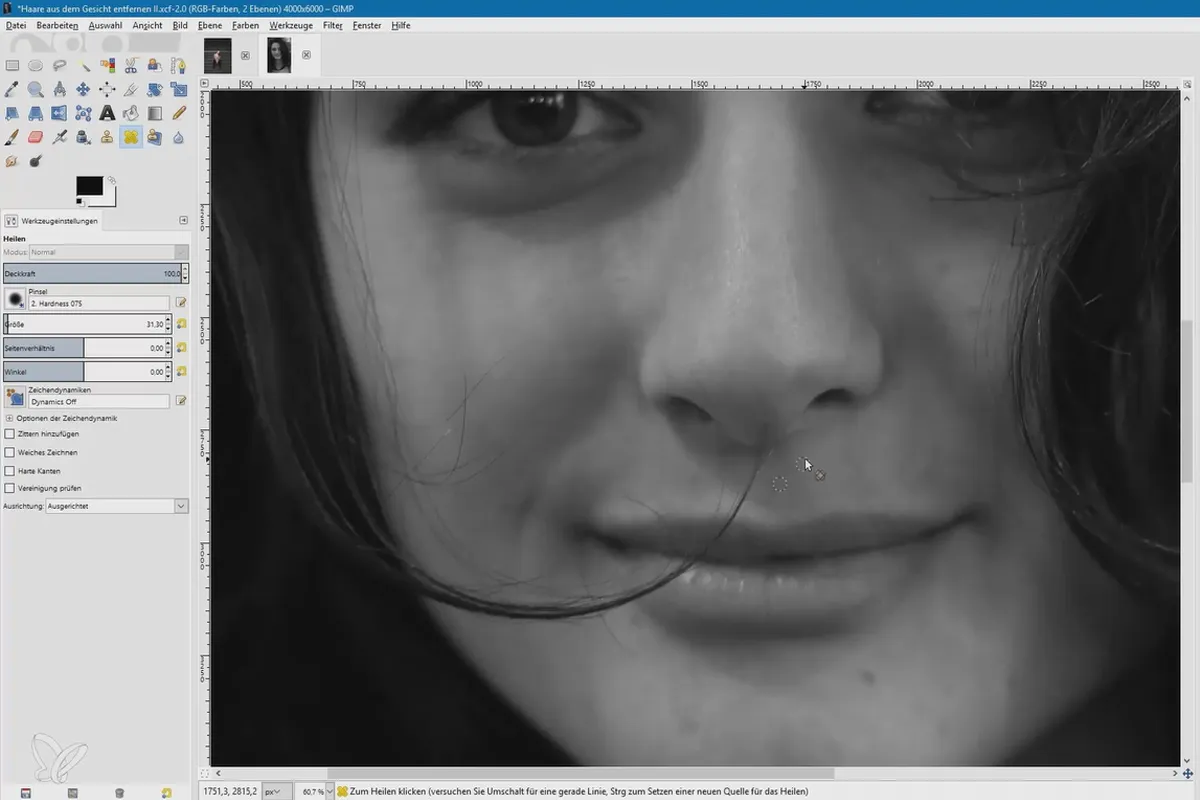Select the Text tool

(x=107, y=113)
